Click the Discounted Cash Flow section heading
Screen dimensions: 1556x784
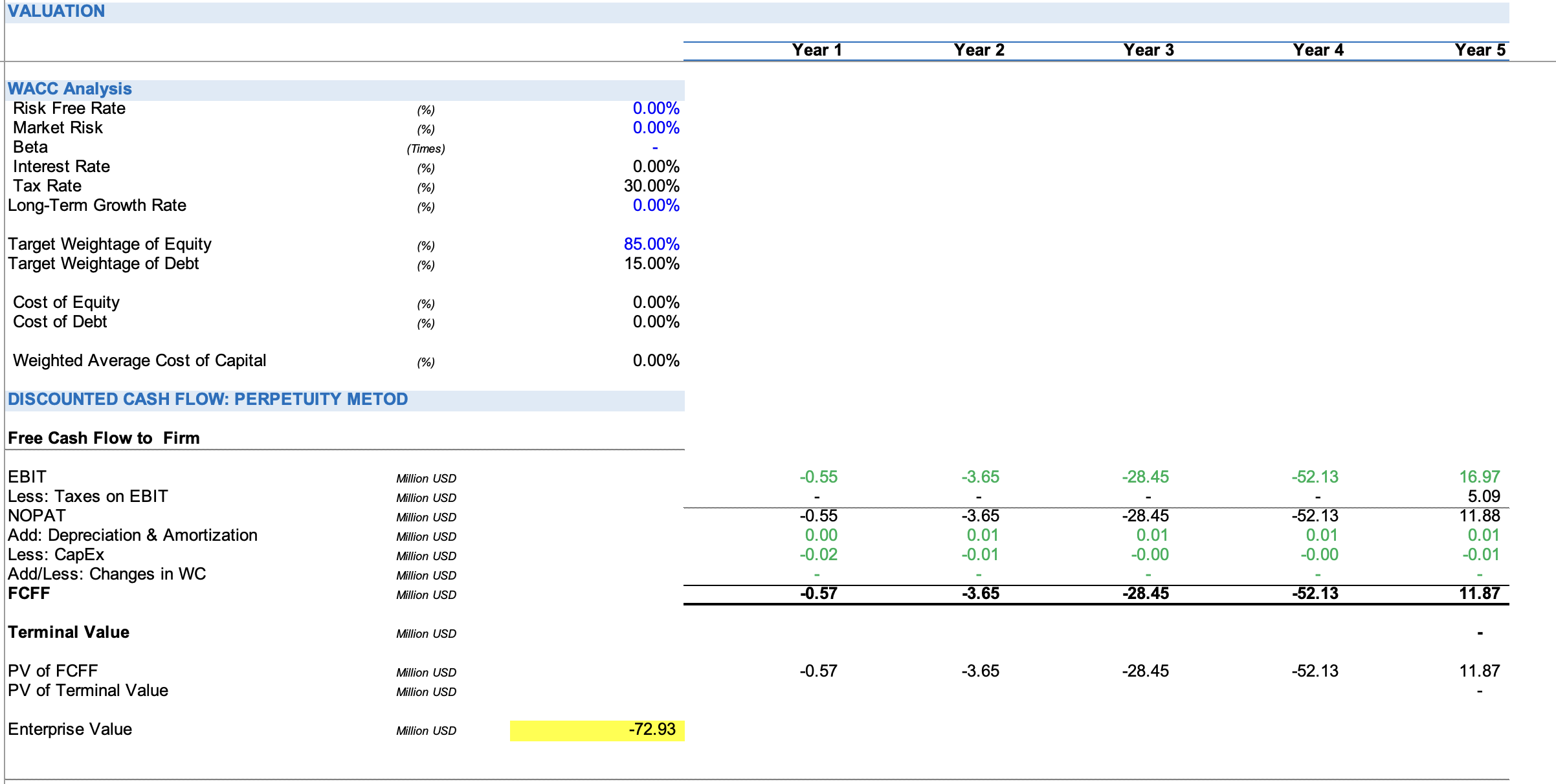click(208, 400)
